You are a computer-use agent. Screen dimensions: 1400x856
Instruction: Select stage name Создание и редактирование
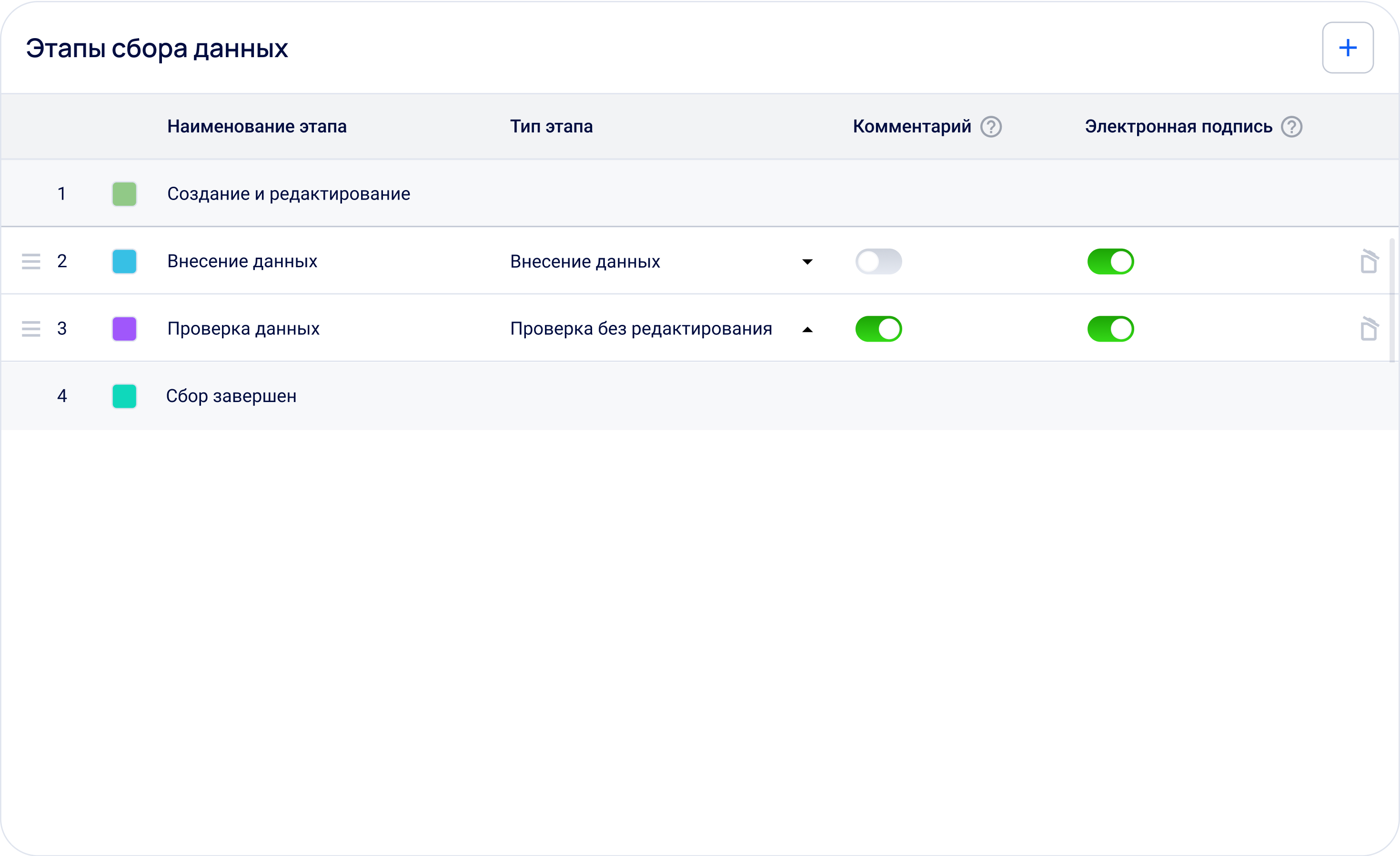coord(289,194)
